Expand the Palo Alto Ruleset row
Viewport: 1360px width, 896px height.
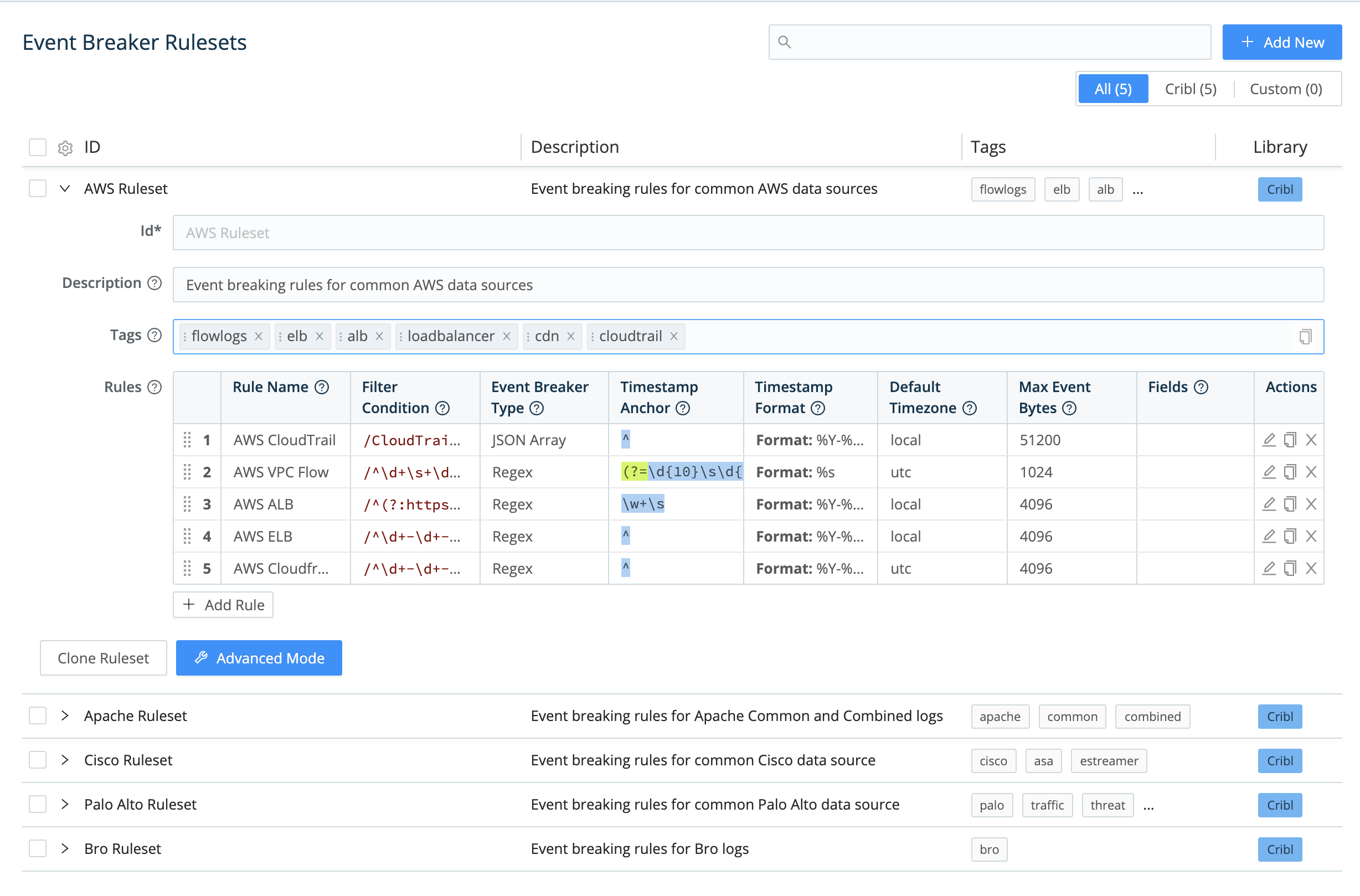point(65,805)
